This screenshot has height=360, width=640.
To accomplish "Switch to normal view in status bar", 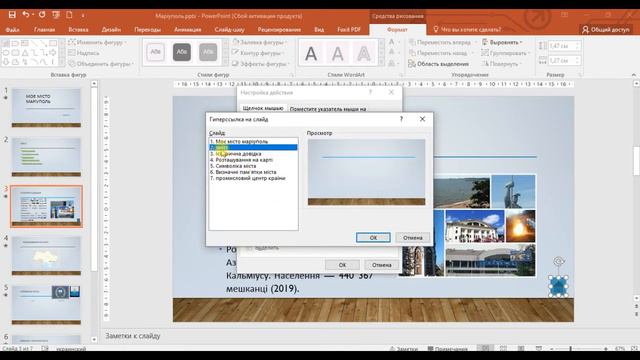I will pos(485,349).
